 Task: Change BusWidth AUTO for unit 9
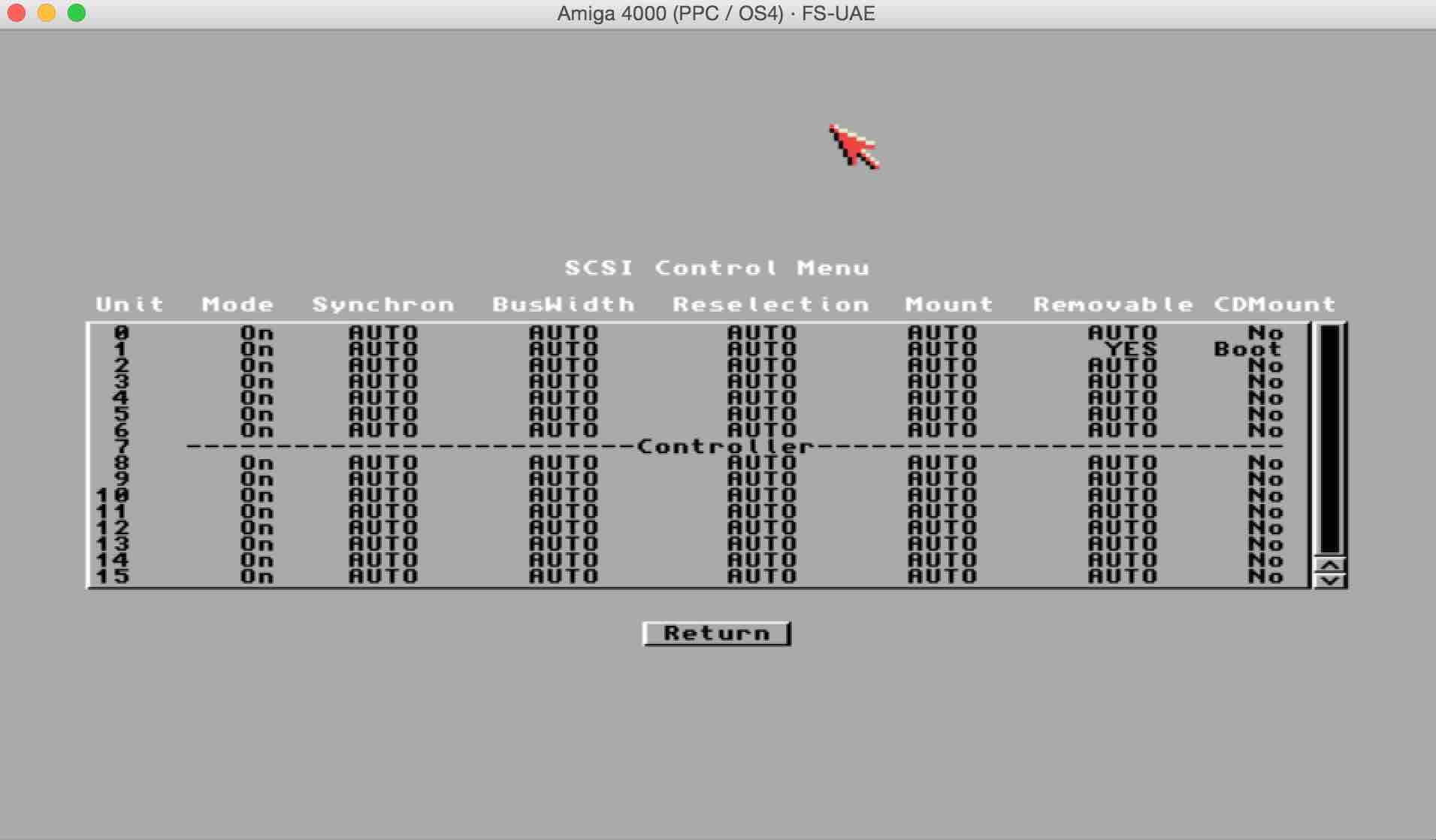pyautogui.click(x=564, y=479)
